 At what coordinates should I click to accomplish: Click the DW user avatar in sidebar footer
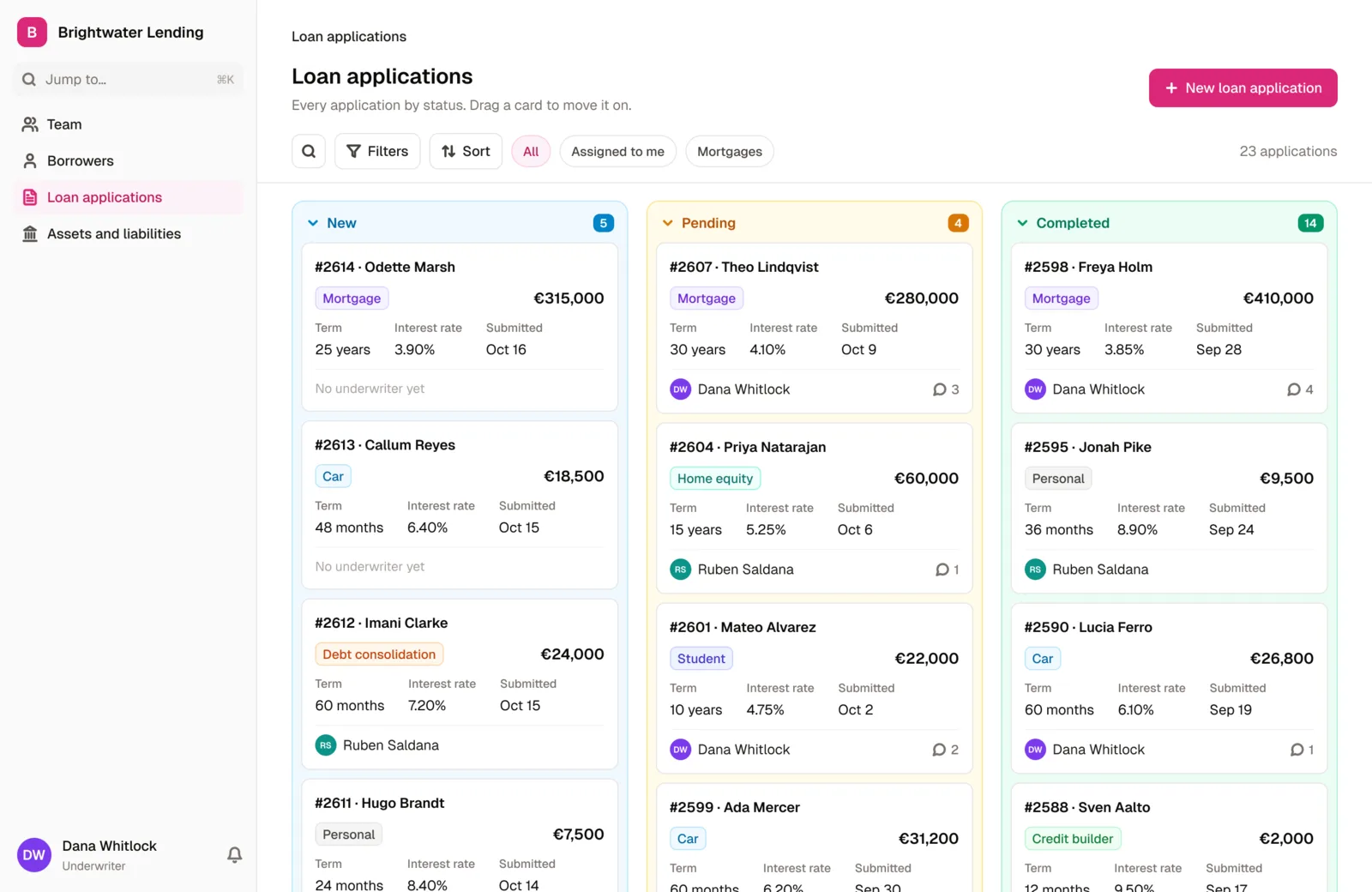[x=34, y=855]
